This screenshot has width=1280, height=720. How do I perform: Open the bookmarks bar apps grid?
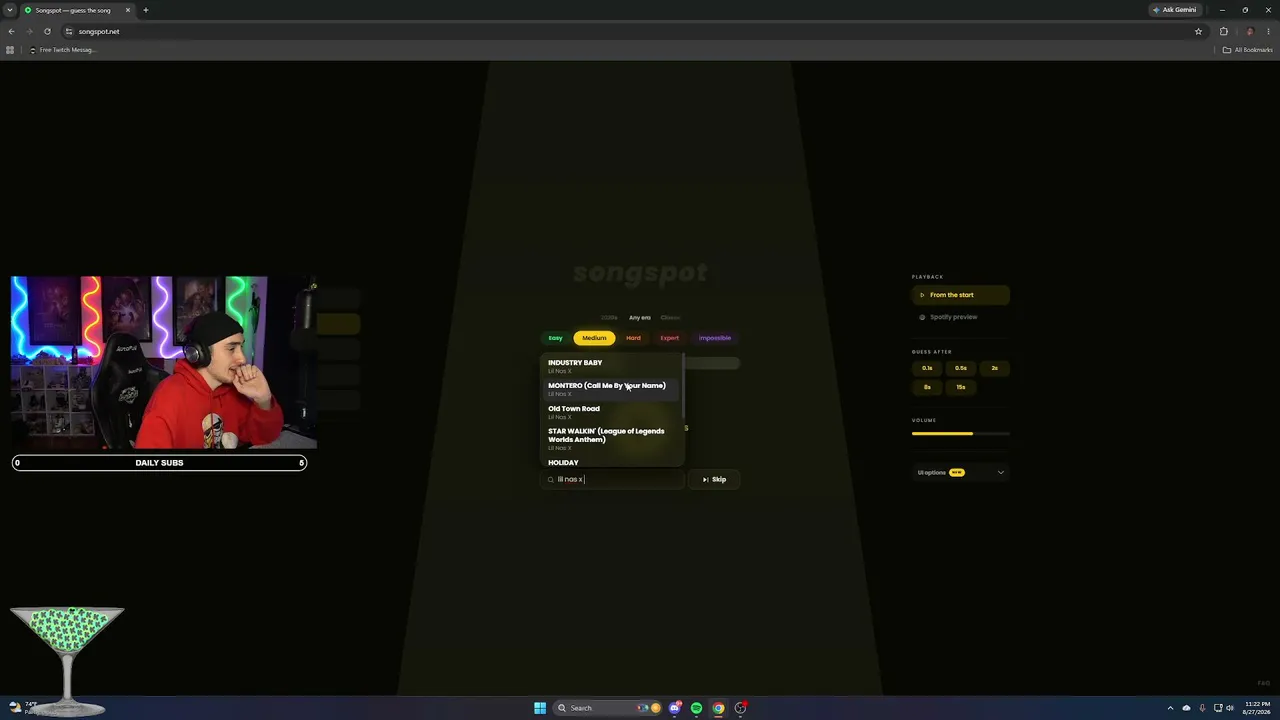pos(10,50)
